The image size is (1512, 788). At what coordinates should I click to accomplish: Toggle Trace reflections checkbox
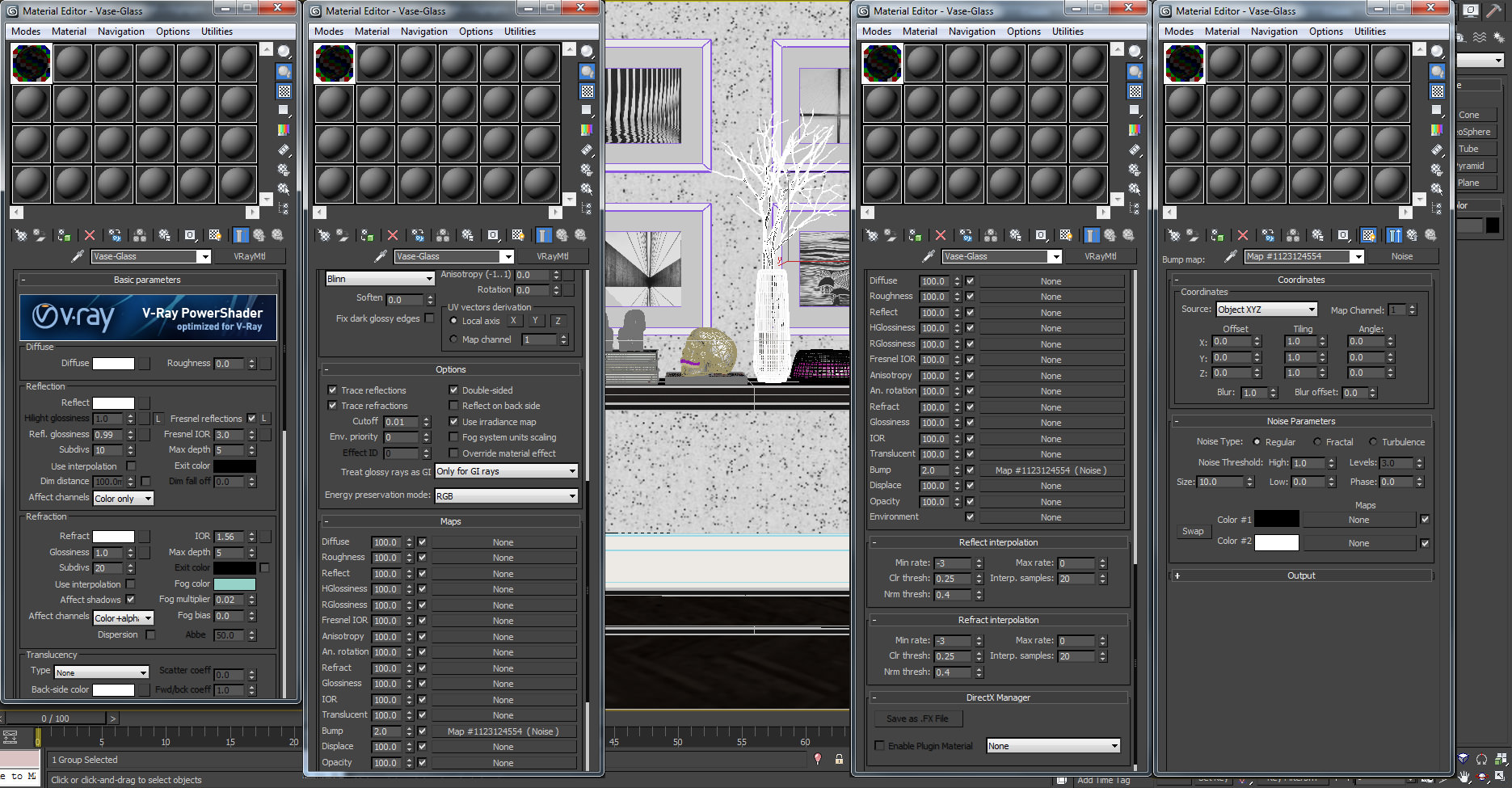tap(332, 390)
